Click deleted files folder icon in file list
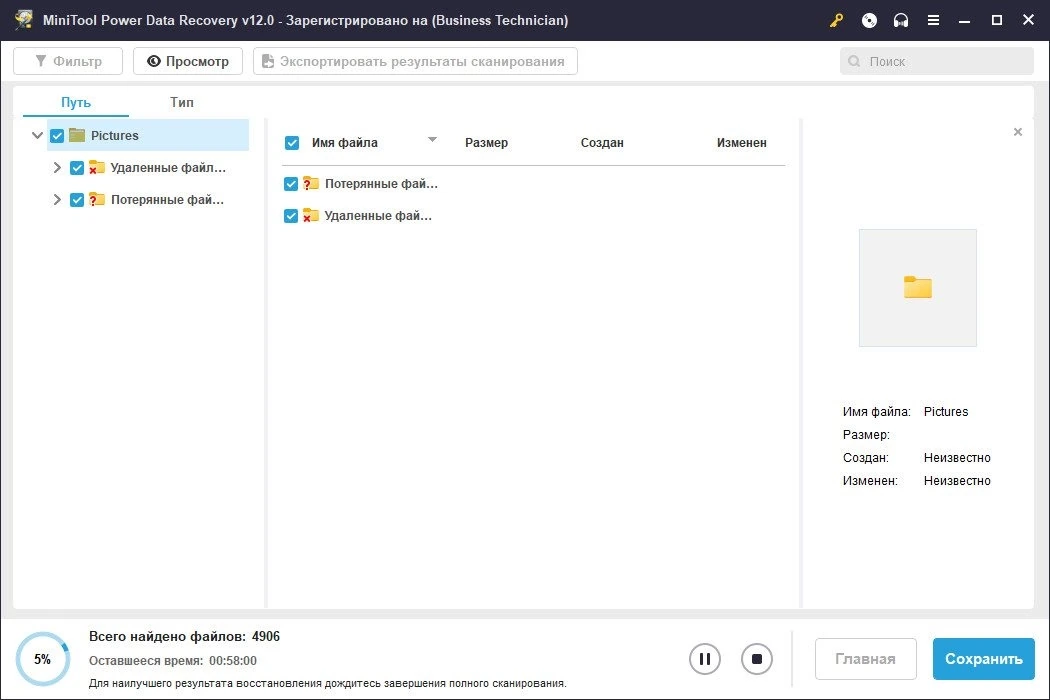Screen dimensions: 1050x700 point(311,216)
